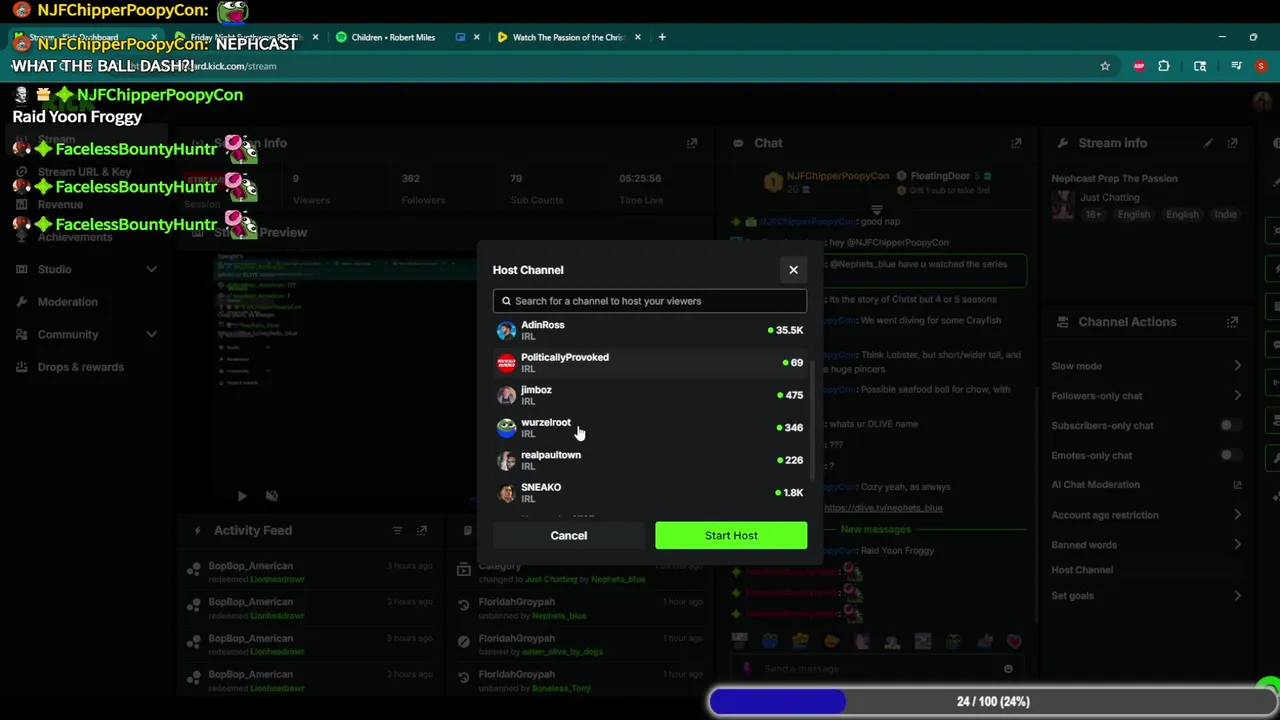Viewport: 1280px width, 720px height.
Task: Select realpaultown channel row
Action: point(650,460)
